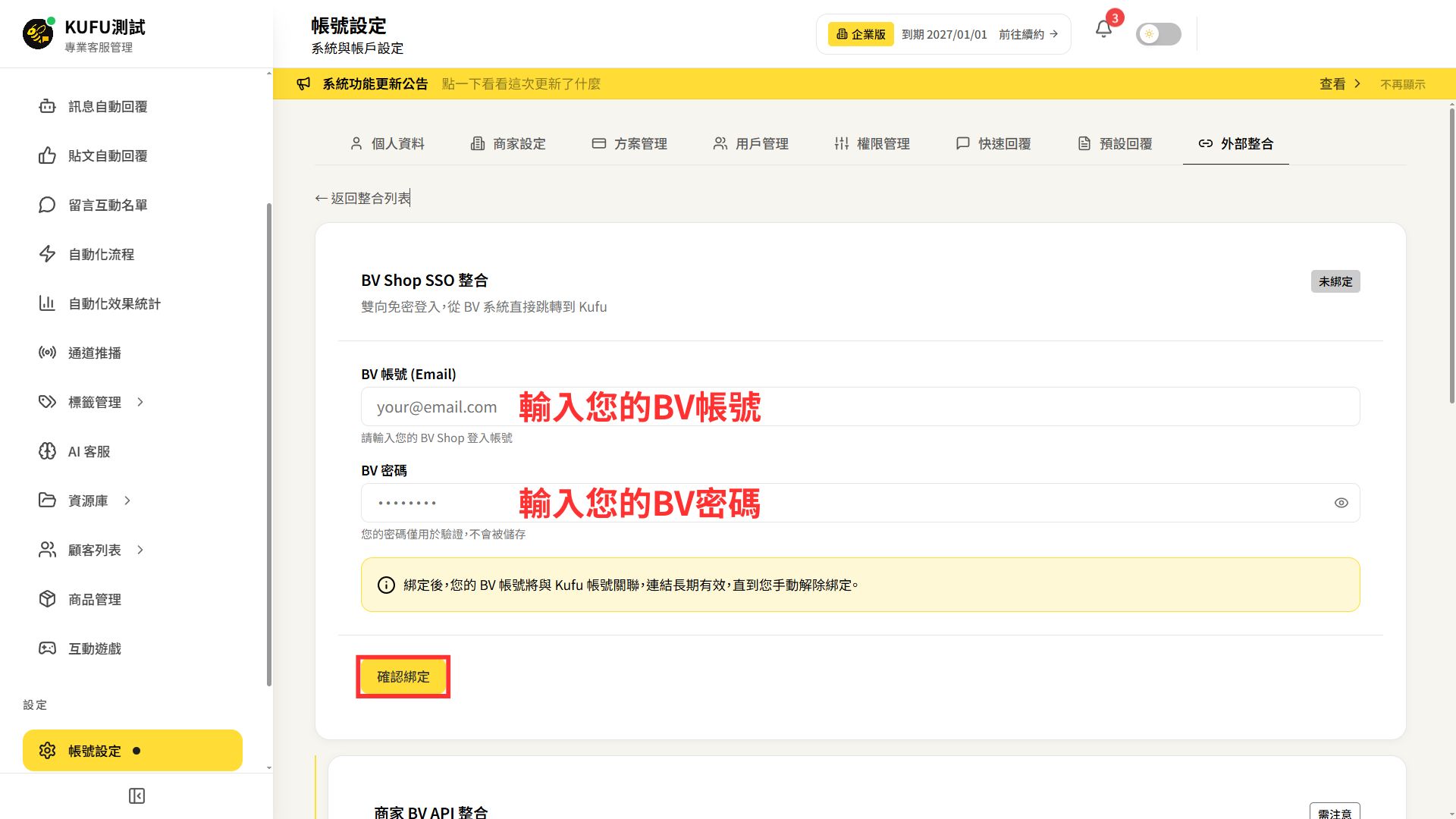This screenshot has width=1456, height=819.
Task: Switch to the 方案管理 tab
Action: click(x=629, y=143)
